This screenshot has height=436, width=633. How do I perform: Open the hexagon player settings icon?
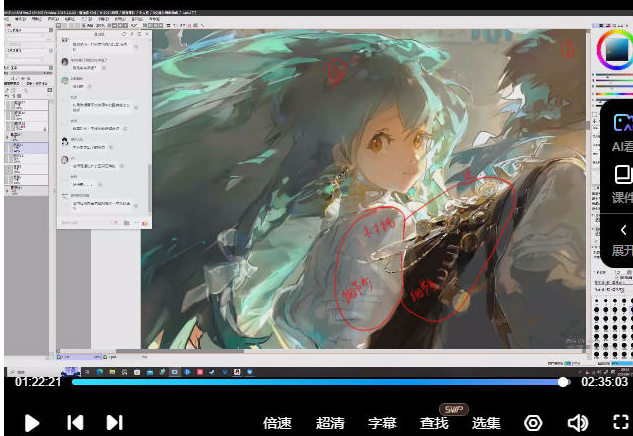(x=533, y=423)
